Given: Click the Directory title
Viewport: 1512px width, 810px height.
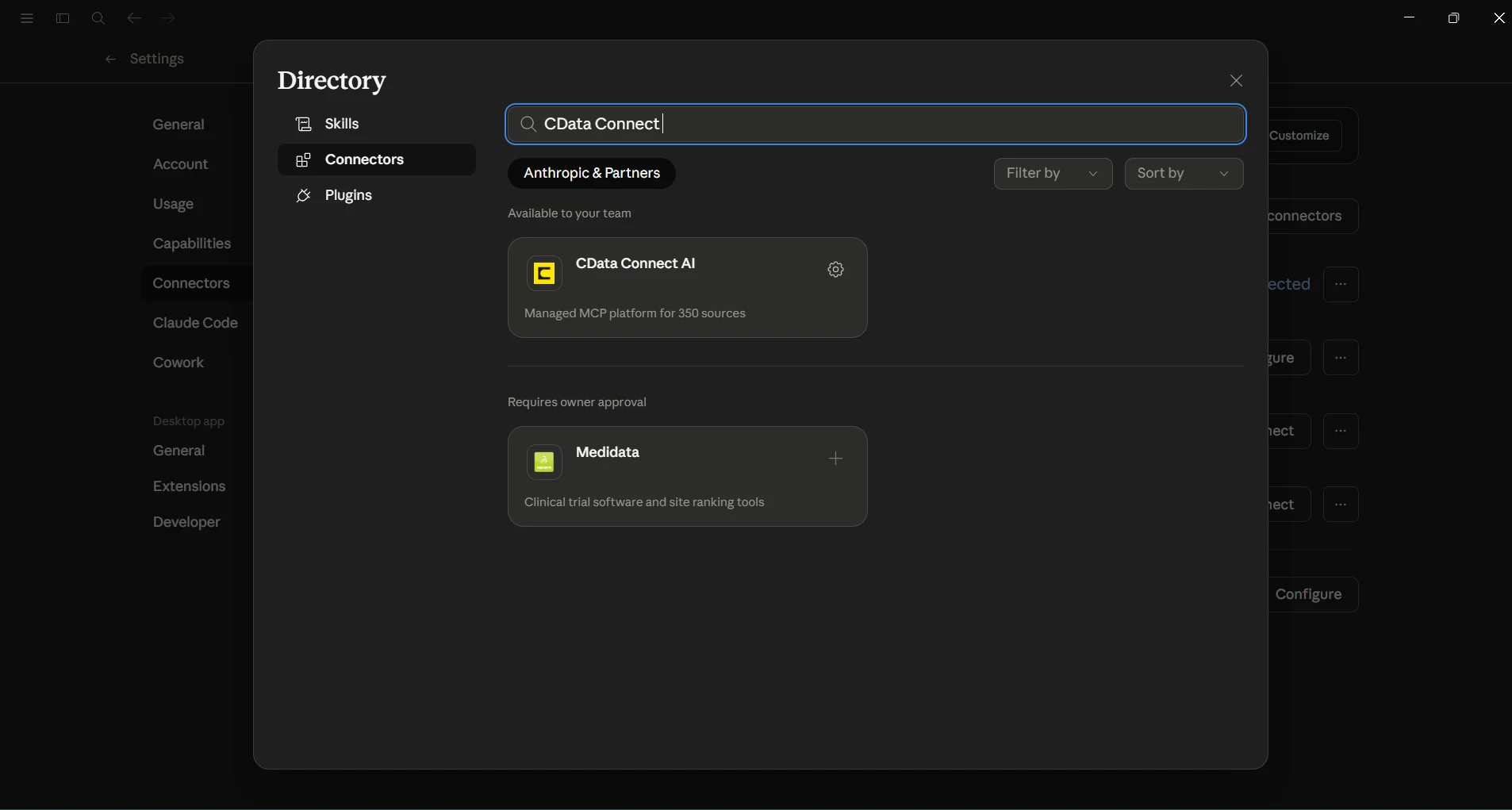Looking at the screenshot, I should [332, 81].
